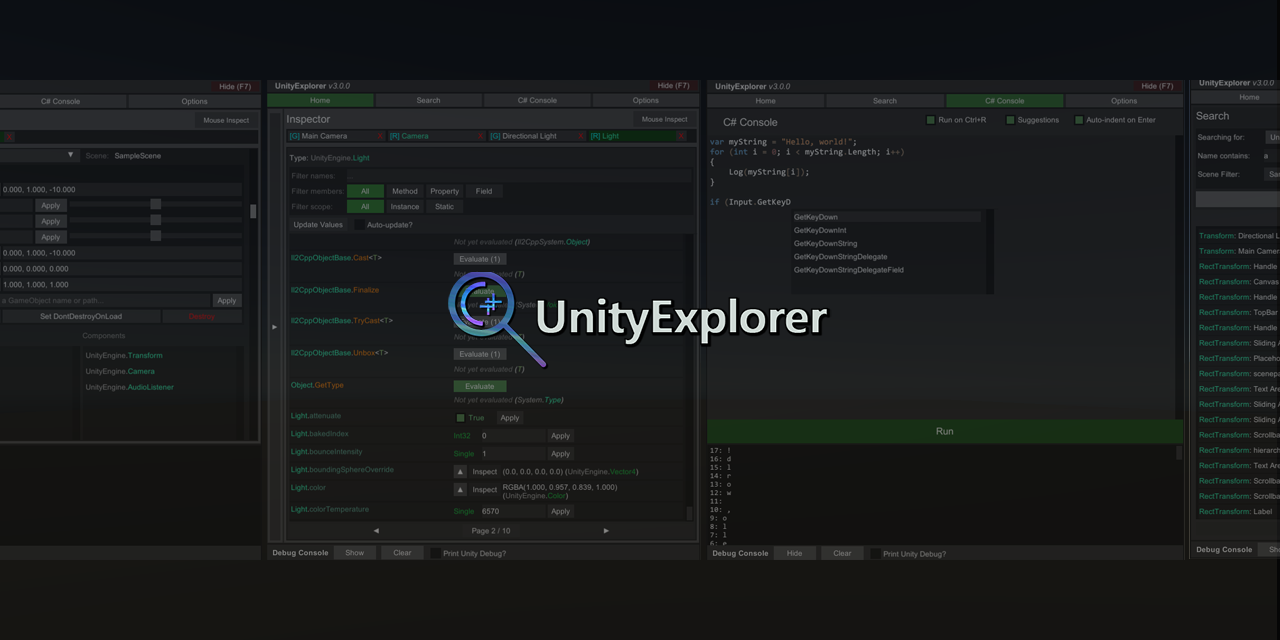Toggle Print Unity Debug? in C# Console window

[876, 553]
